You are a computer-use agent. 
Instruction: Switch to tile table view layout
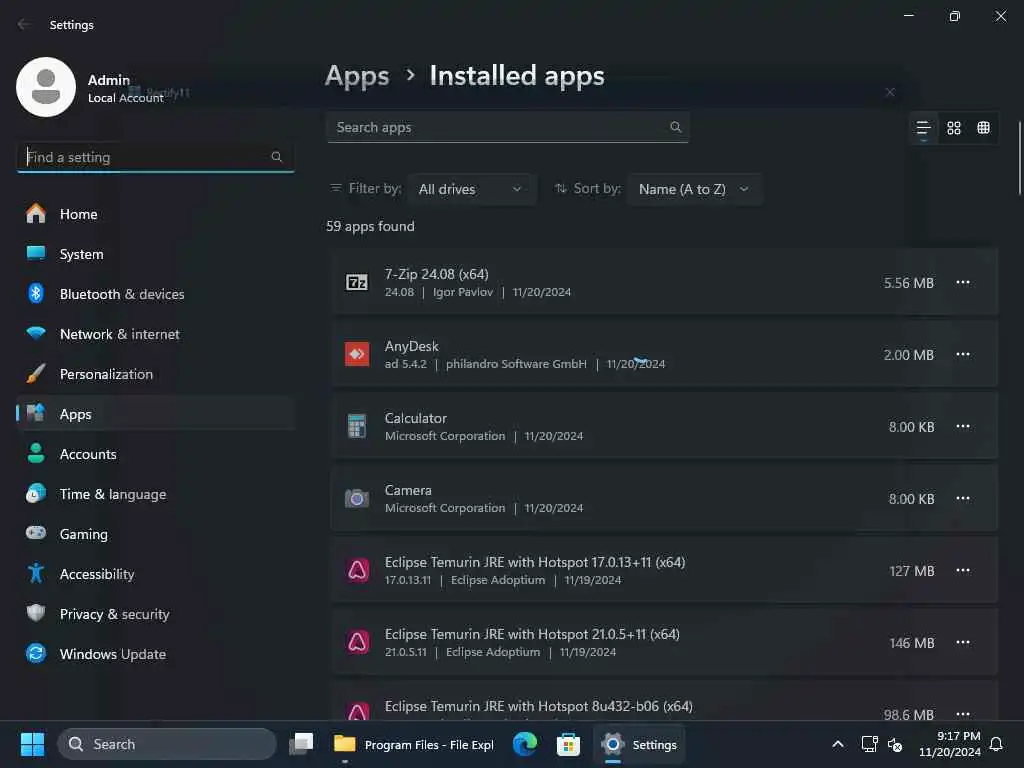click(x=984, y=128)
